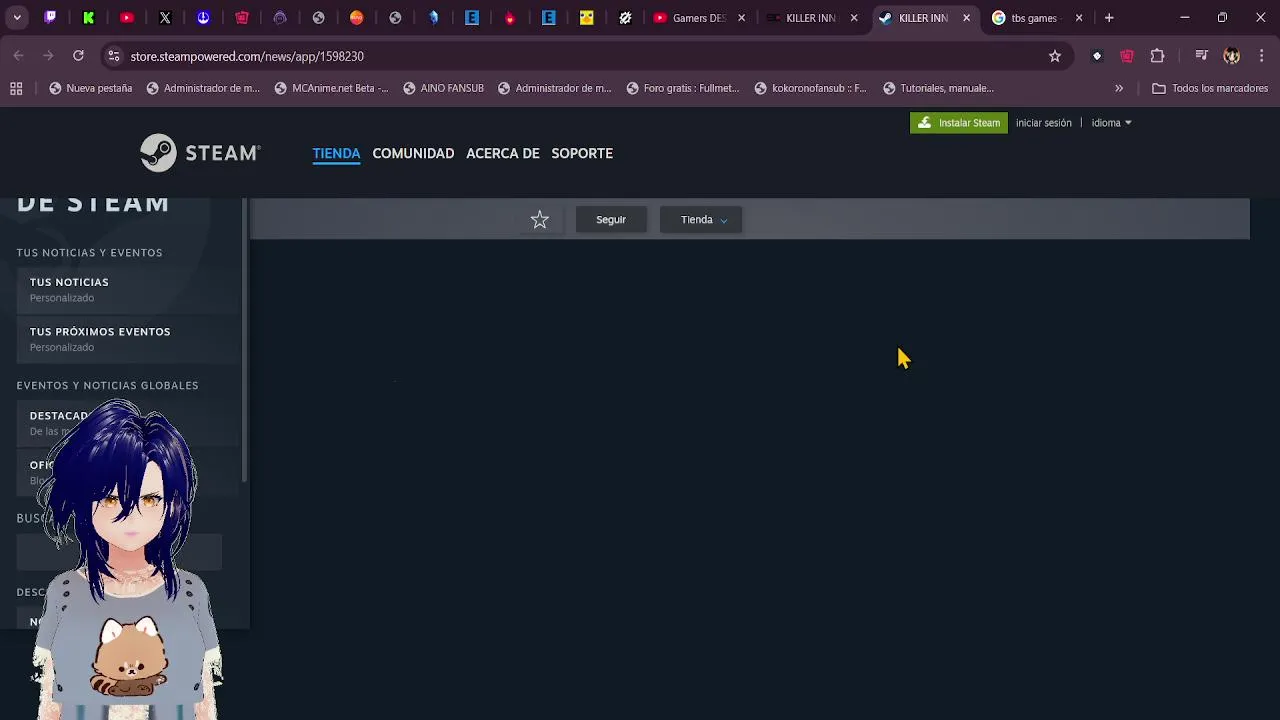Open Chrome three-dot menu
The height and width of the screenshot is (720, 1280).
[x=1262, y=56]
